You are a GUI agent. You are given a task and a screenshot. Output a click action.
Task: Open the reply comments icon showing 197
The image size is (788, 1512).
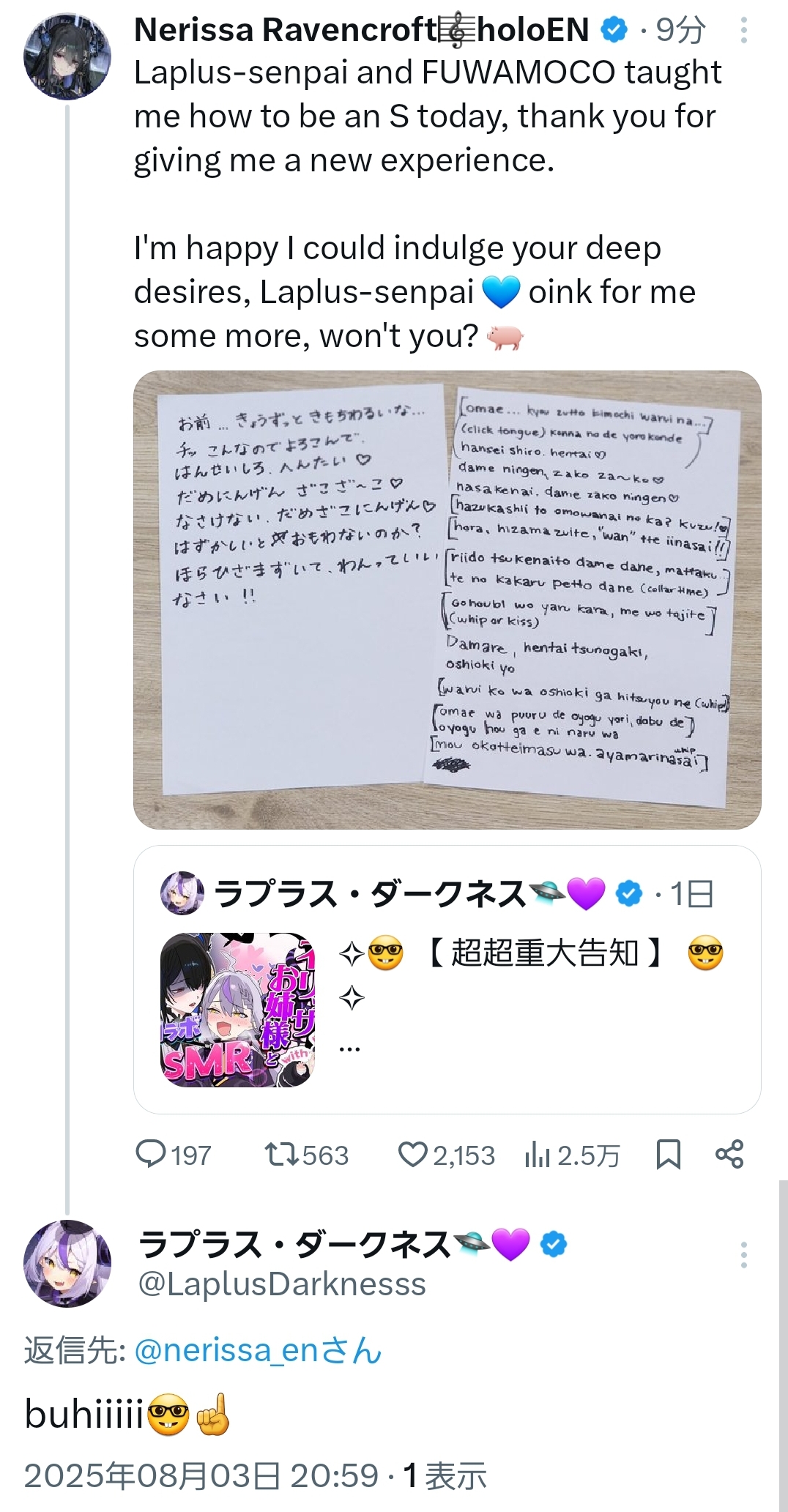(173, 1155)
